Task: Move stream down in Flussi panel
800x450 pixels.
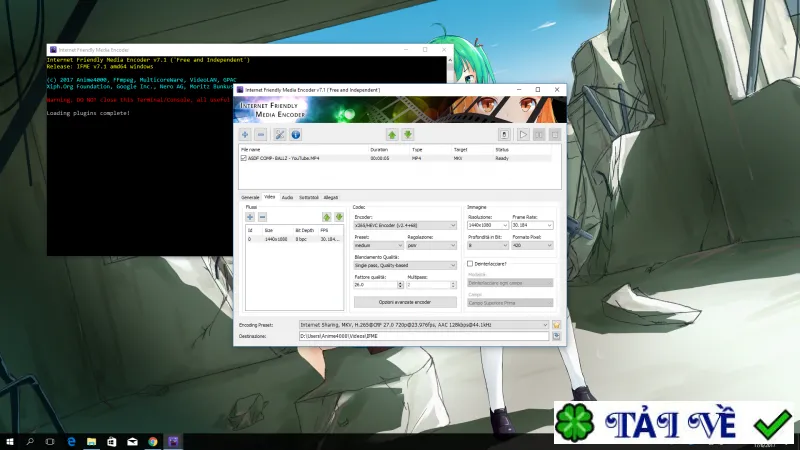Action: tap(339, 217)
